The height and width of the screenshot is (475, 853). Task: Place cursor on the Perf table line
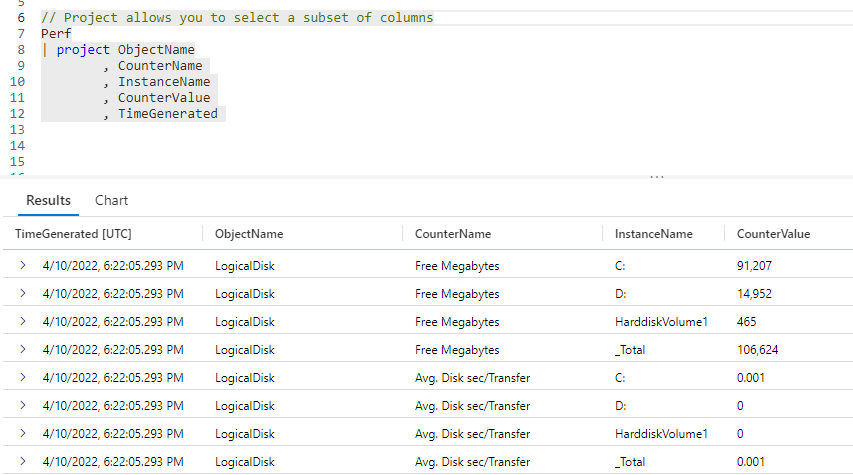[x=56, y=34]
